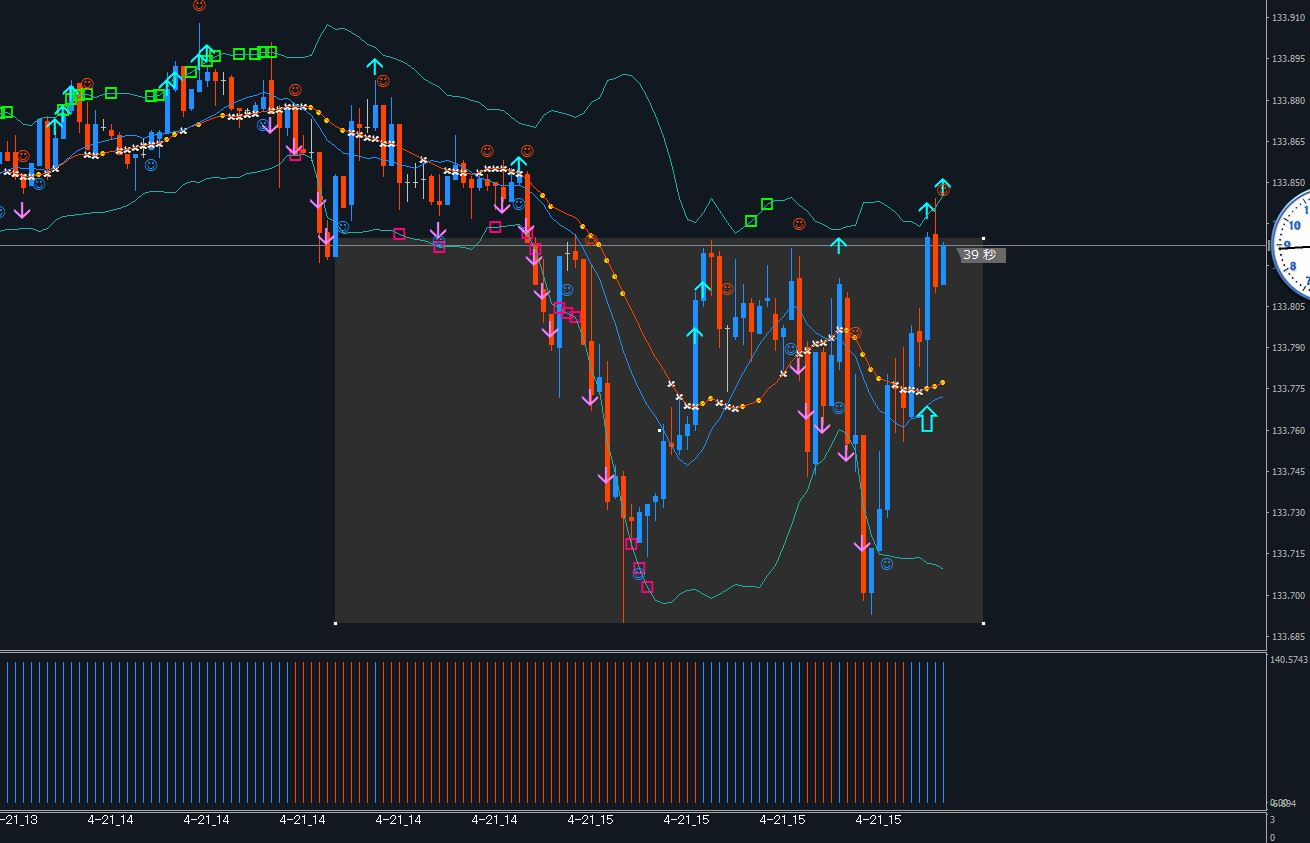The image size is (1310, 843).
Task: Open the analog clock widget at the right edge
Action: coord(1291,245)
